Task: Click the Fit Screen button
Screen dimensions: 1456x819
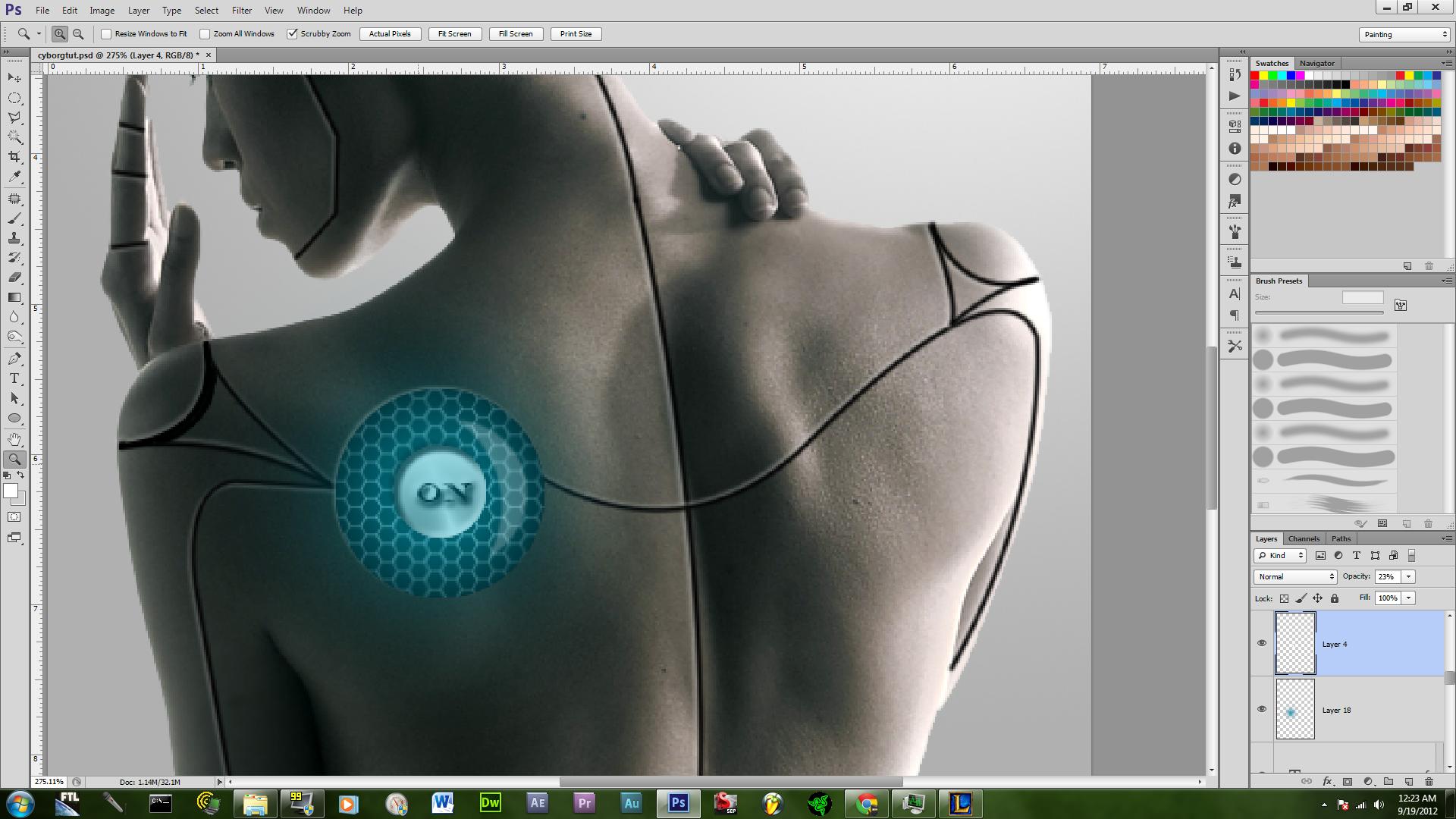Action: pos(454,34)
